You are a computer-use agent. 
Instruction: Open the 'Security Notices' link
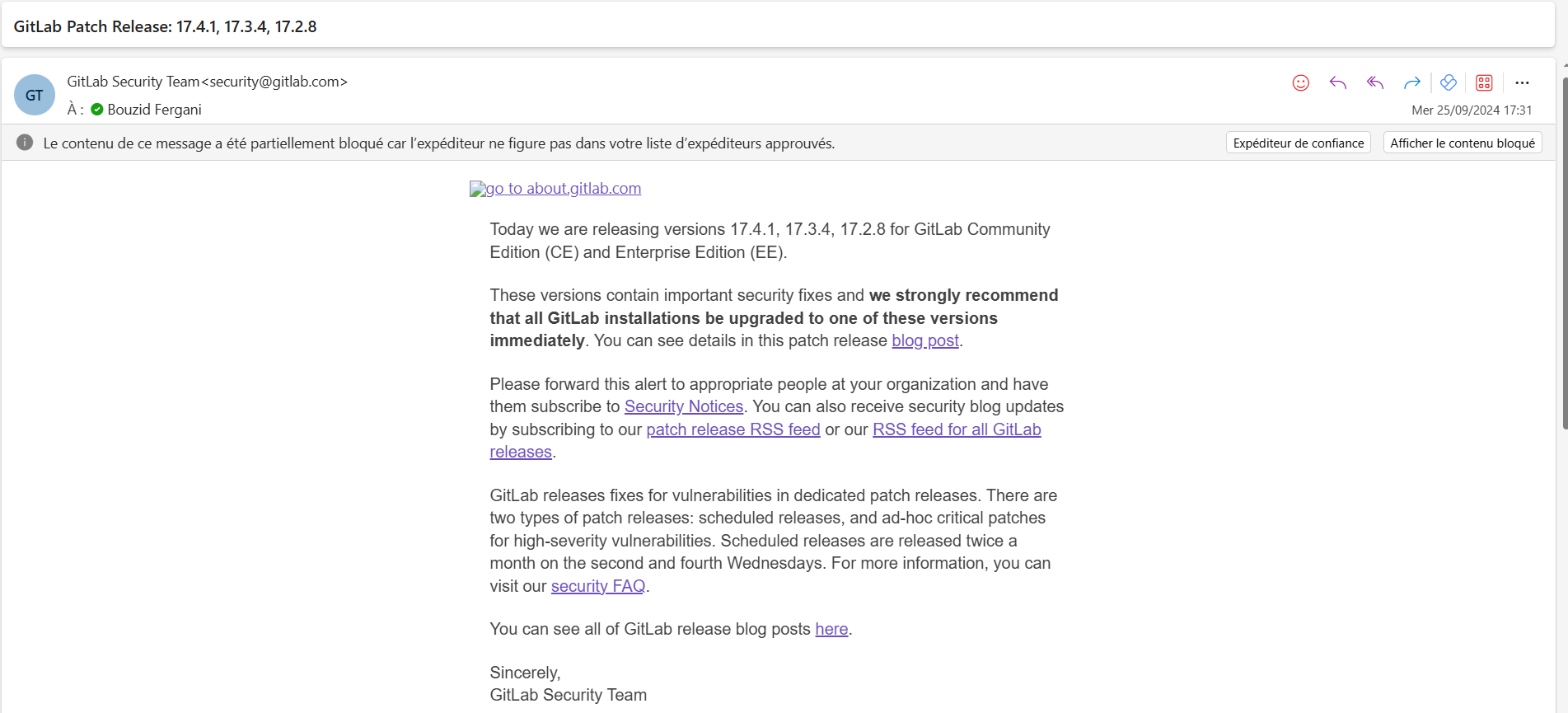click(683, 406)
